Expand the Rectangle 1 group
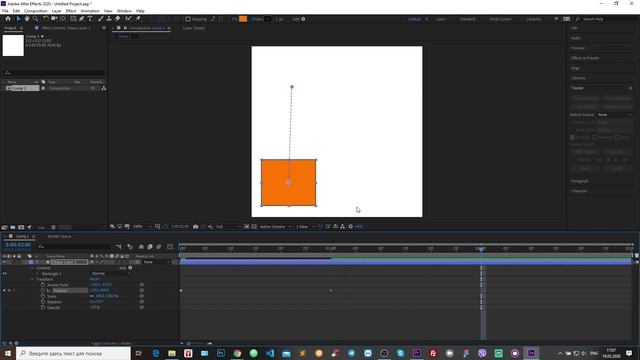This screenshot has width=640, height=360. 38,274
